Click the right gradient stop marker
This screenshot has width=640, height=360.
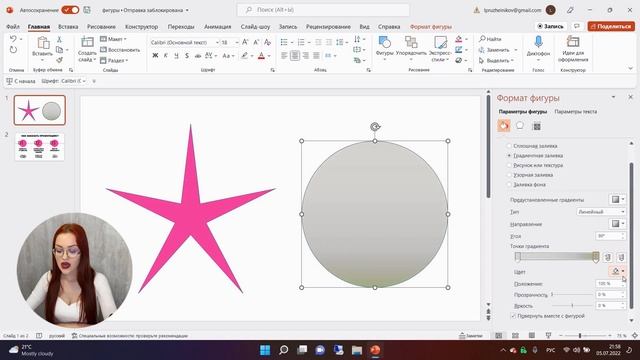click(596, 257)
